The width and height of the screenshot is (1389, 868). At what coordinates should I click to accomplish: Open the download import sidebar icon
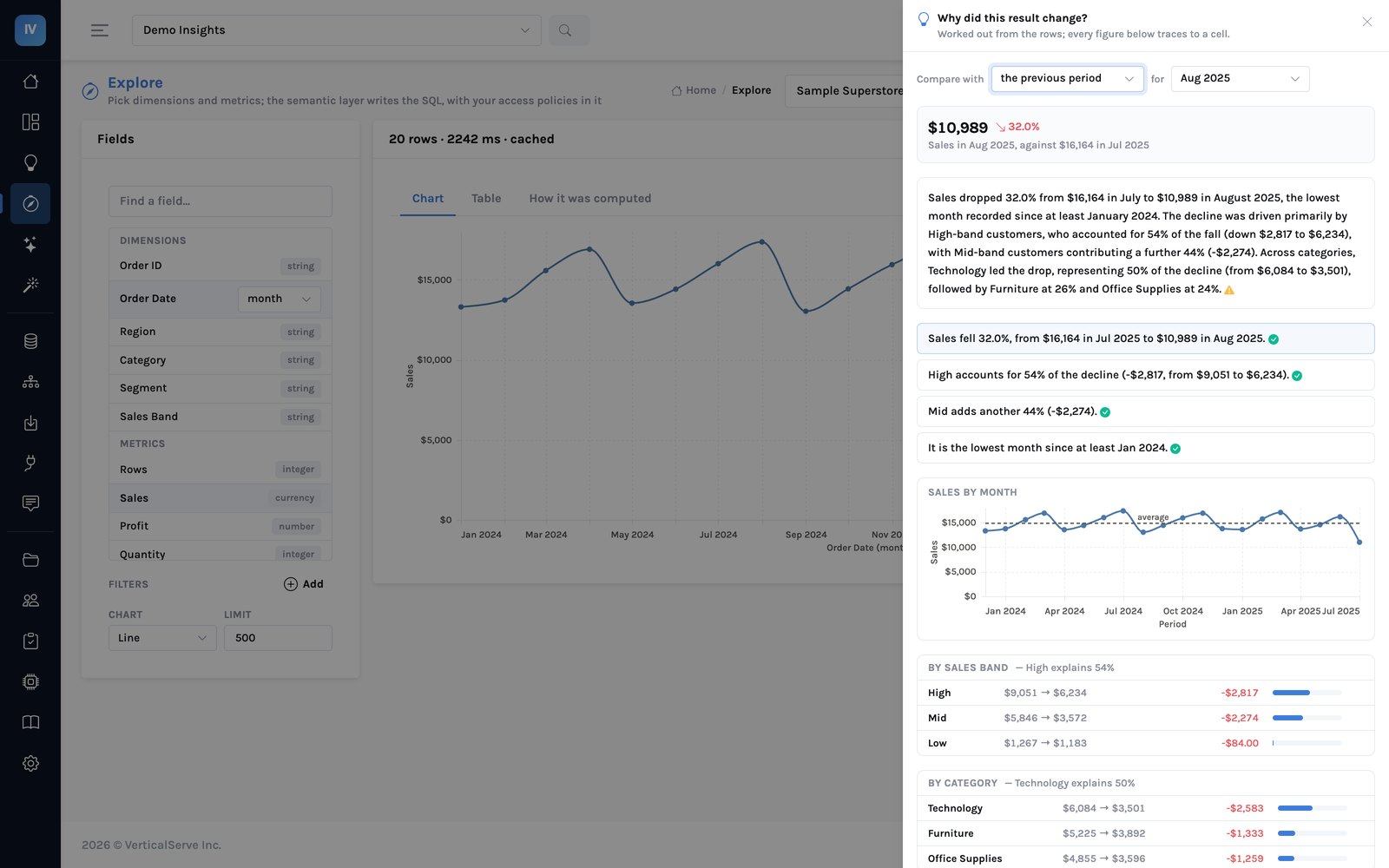[30, 423]
